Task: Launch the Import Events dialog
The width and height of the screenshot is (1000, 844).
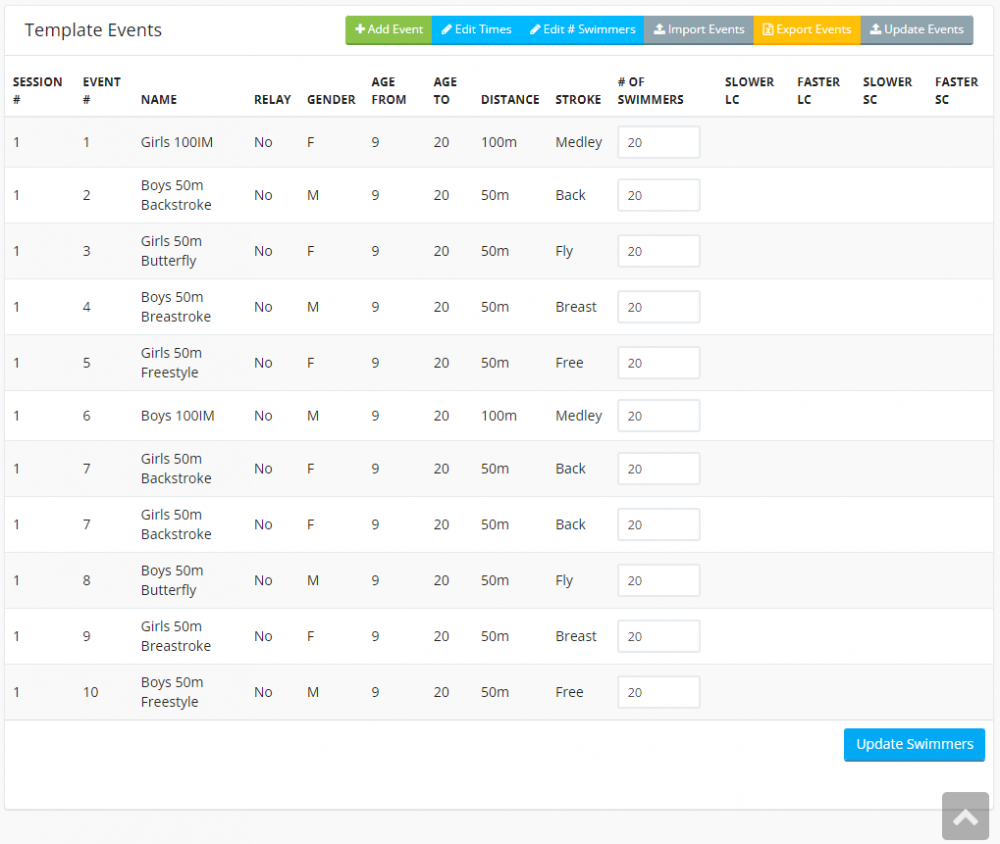Action: point(698,30)
